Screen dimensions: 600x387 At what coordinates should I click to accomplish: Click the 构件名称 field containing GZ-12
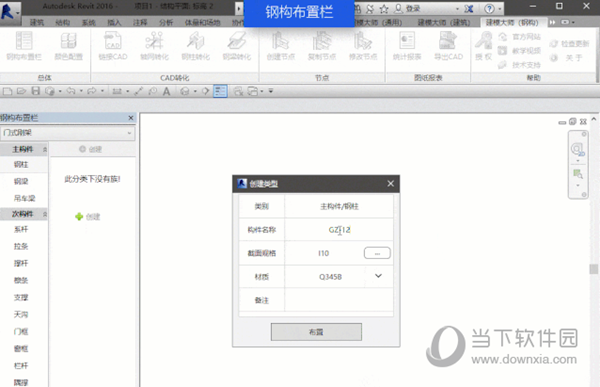[x=339, y=230]
